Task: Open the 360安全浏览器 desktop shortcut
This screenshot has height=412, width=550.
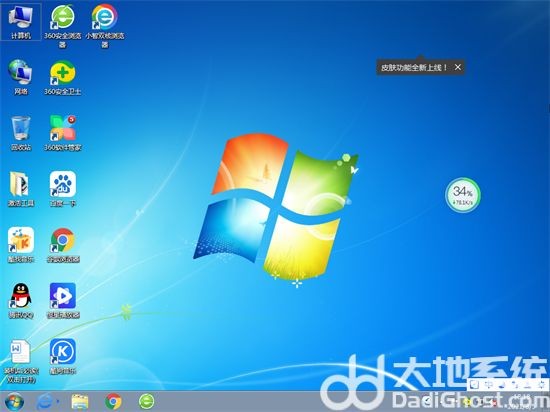Action: [x=63, y=25]
